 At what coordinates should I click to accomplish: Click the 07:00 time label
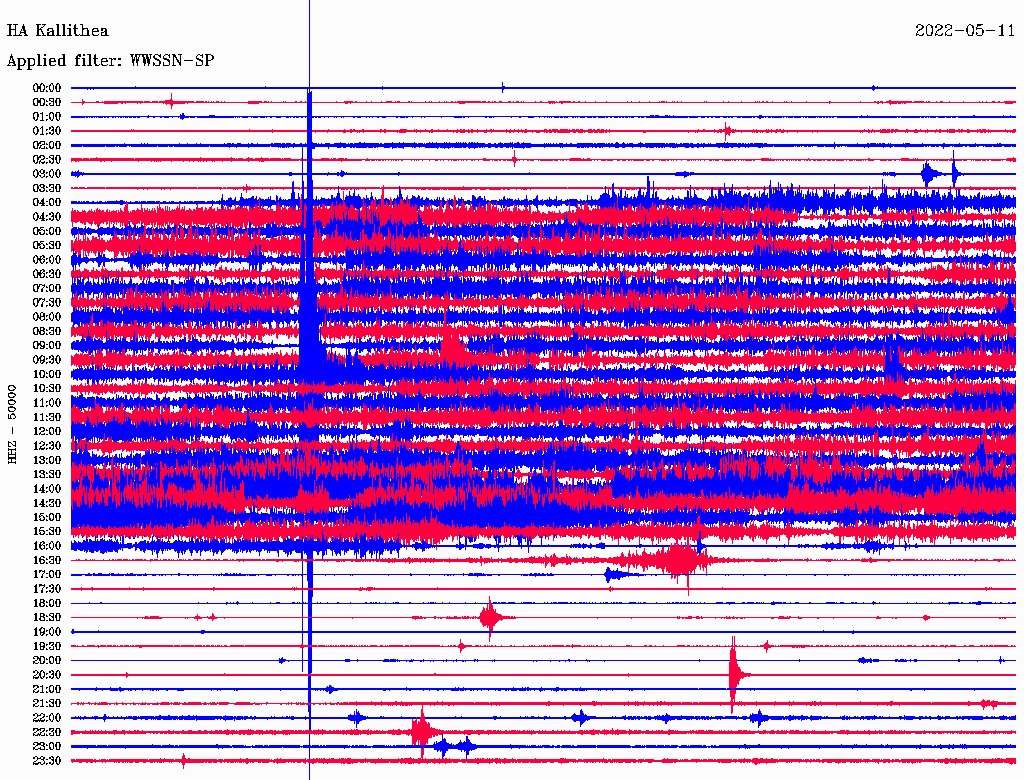pyautogui.click(x=47, y=288)
